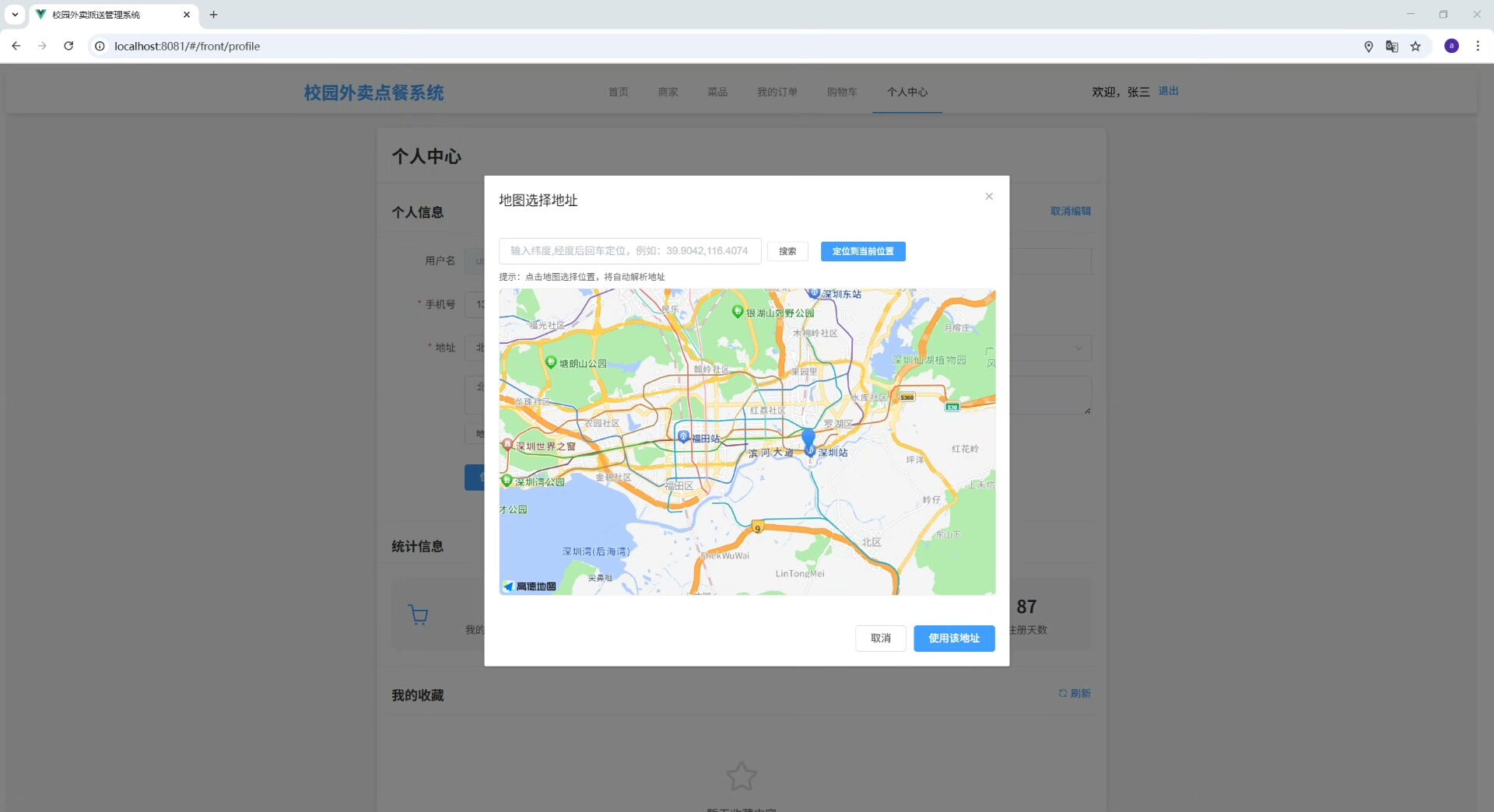Click 取消 to cancel the dialog
1494x812 pixels.
tap(880, 639)
